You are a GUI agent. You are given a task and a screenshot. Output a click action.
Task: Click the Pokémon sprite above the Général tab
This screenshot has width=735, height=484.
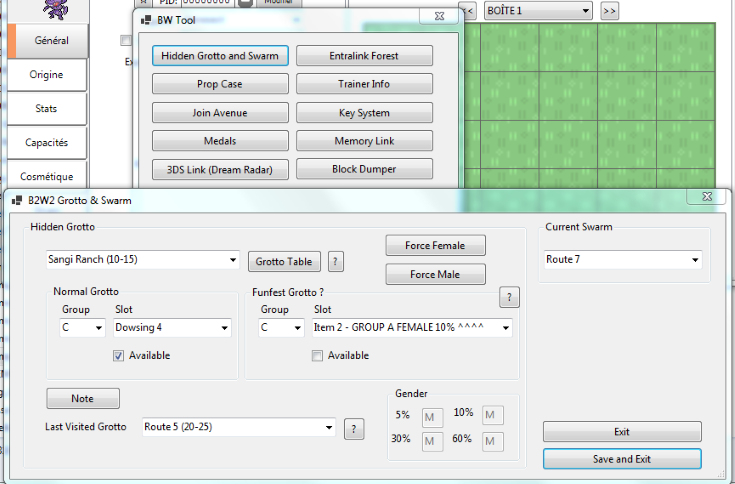56,9
